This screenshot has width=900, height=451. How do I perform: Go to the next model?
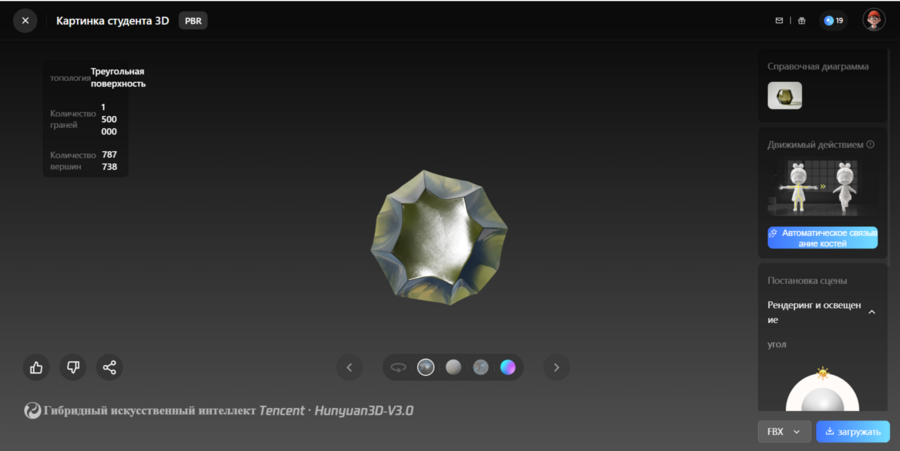[x=556, y=367]
